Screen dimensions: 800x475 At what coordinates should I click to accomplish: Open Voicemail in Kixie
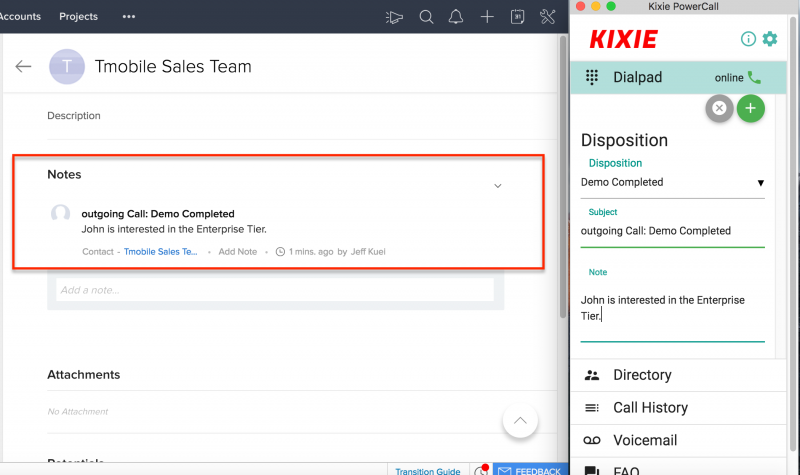pyautogui.click(x=678, y=440)
